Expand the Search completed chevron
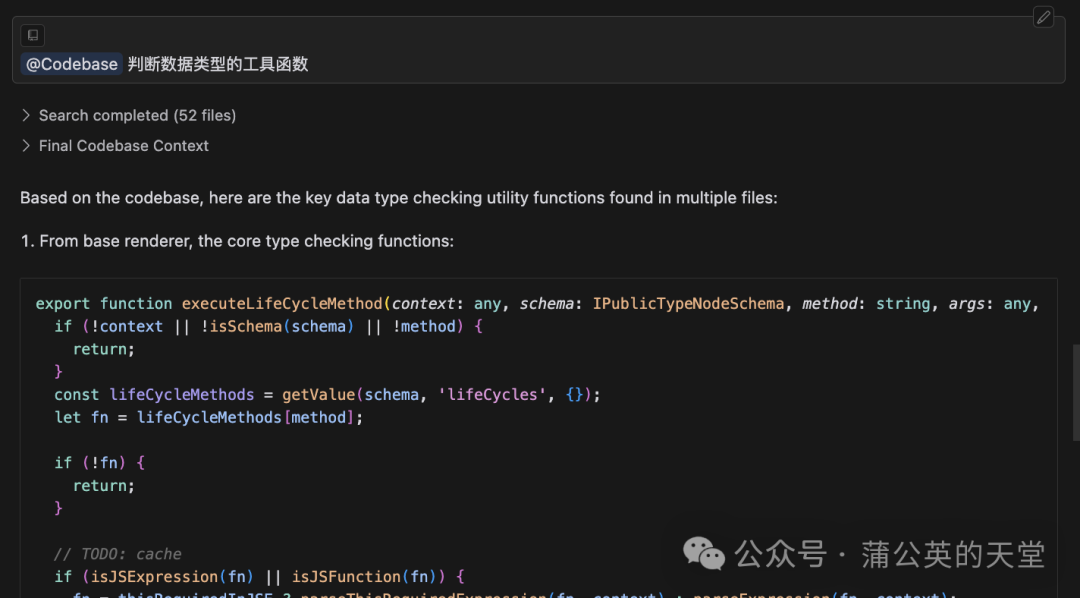The width and height of the screenshot is (1080, 598). pos(26,115)
